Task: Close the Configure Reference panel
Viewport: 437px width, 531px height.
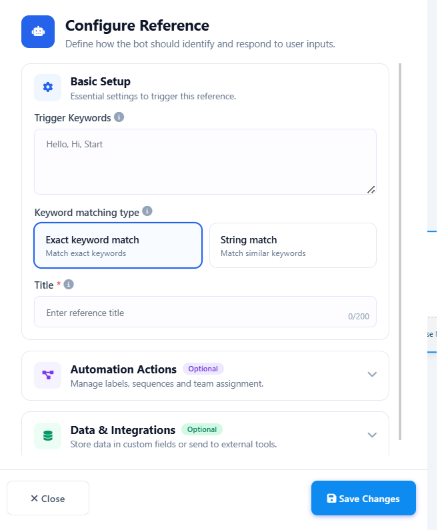Action: (x=48, y=498)
